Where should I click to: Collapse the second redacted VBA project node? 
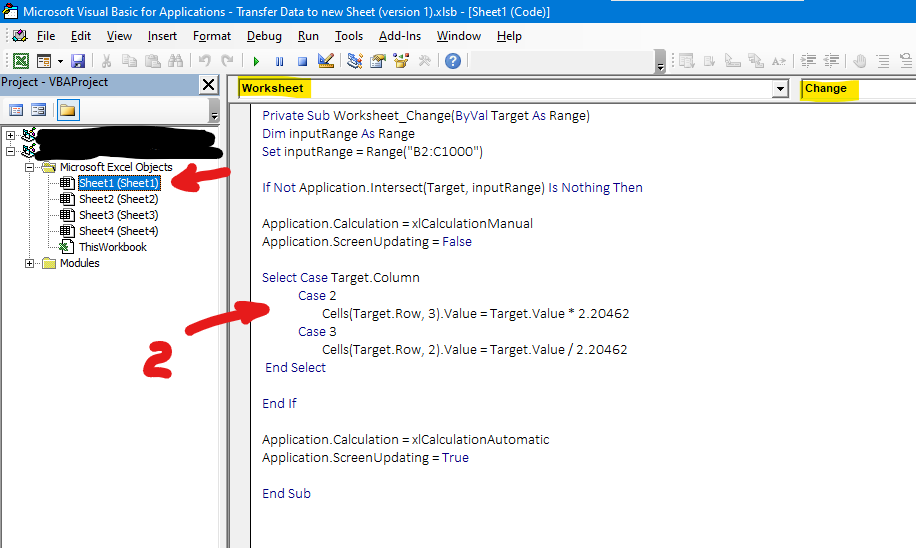pyautogui.click(x=10, y=152)
